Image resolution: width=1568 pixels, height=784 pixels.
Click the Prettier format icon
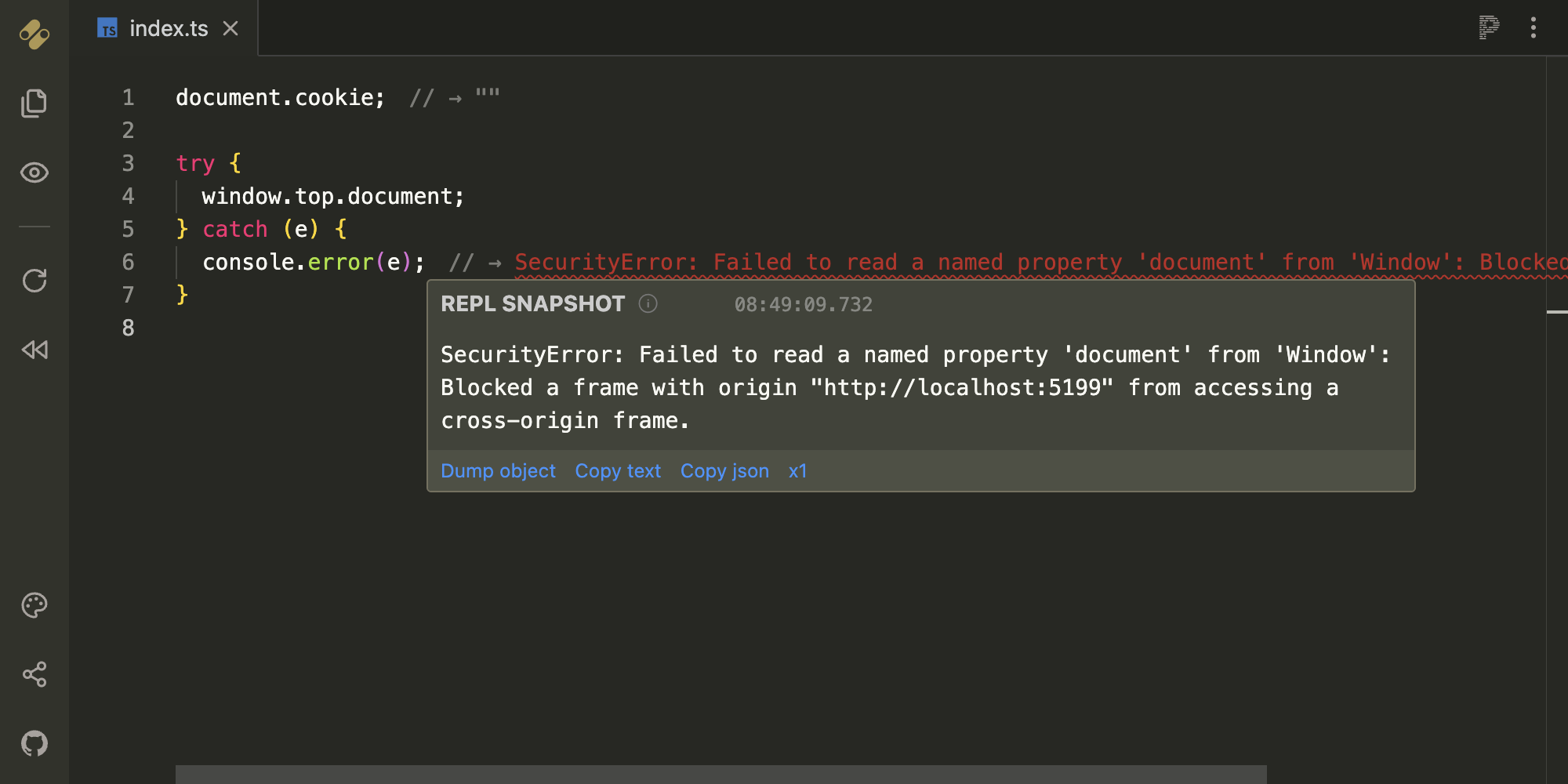[x=1488, y=27]
